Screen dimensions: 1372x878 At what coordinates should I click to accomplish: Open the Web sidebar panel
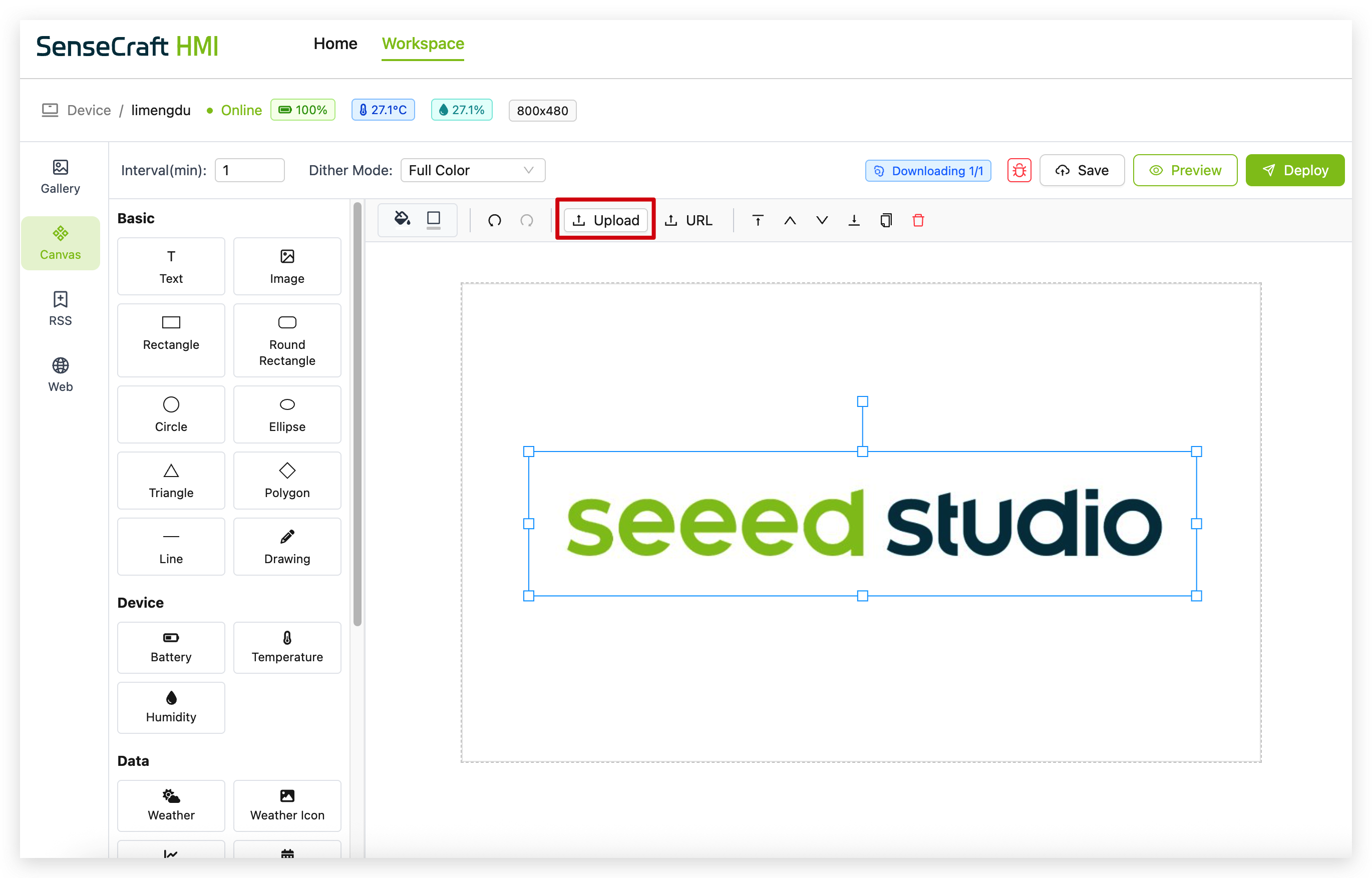pyautogui.click(x=60, y=375)
